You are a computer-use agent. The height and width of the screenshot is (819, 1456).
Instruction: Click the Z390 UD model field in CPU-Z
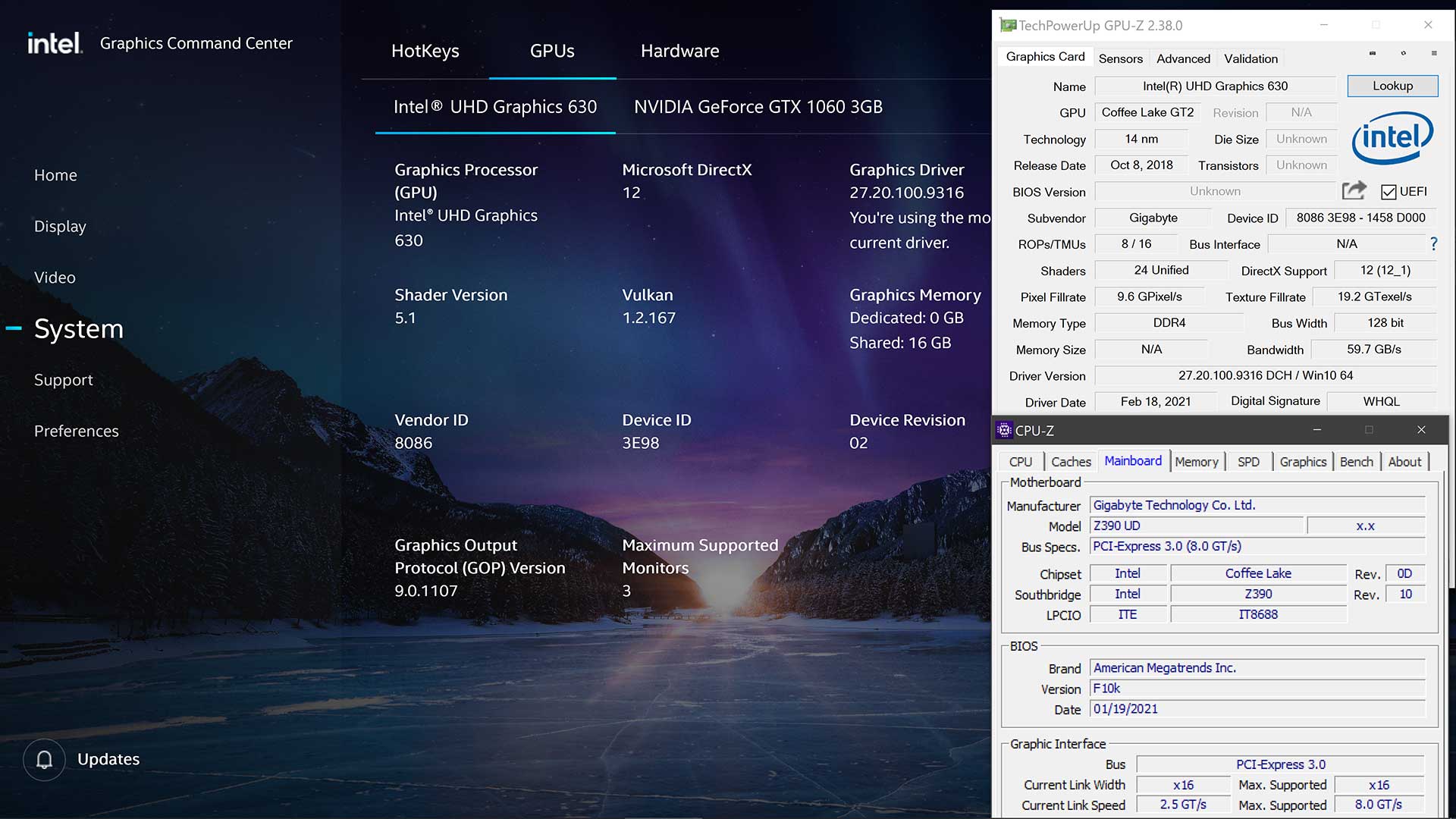(x=1196, y=526)
